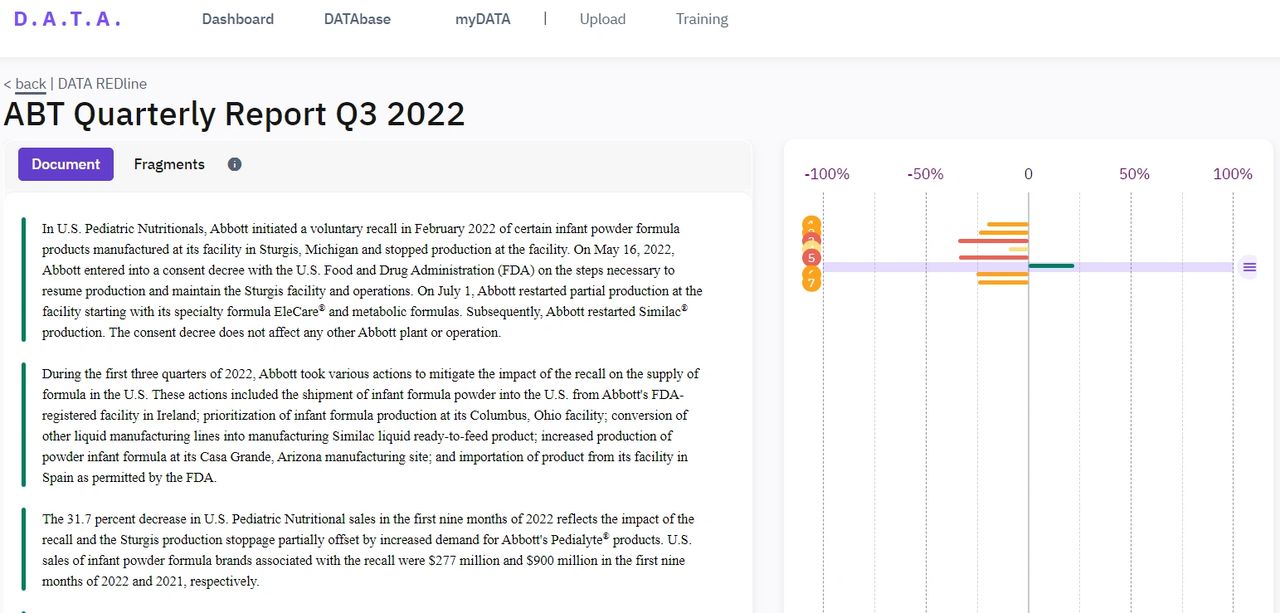Open the menu icon at the highlighted chart row

point(1248,267)
